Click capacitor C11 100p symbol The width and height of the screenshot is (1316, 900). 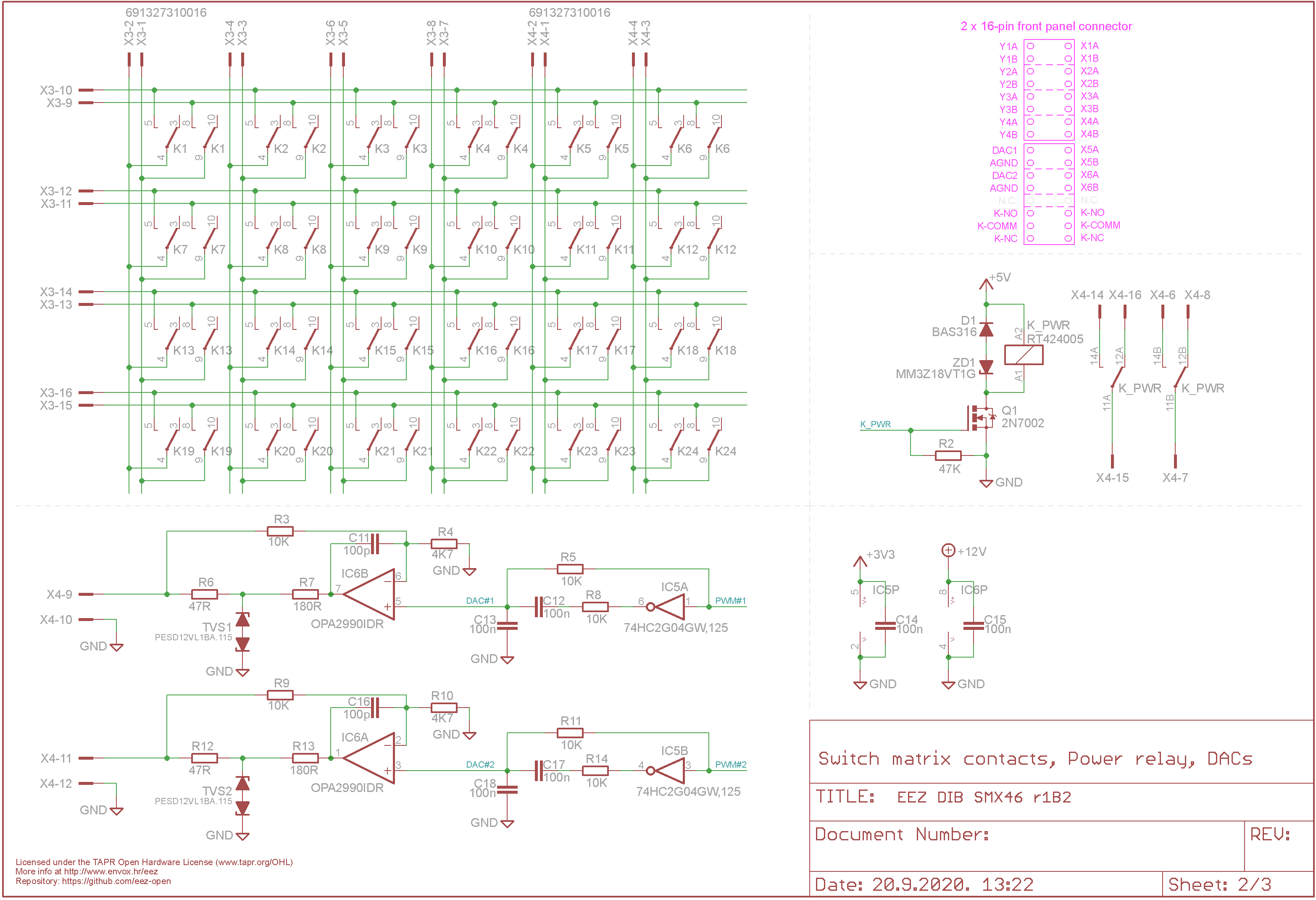coord(374,544)
